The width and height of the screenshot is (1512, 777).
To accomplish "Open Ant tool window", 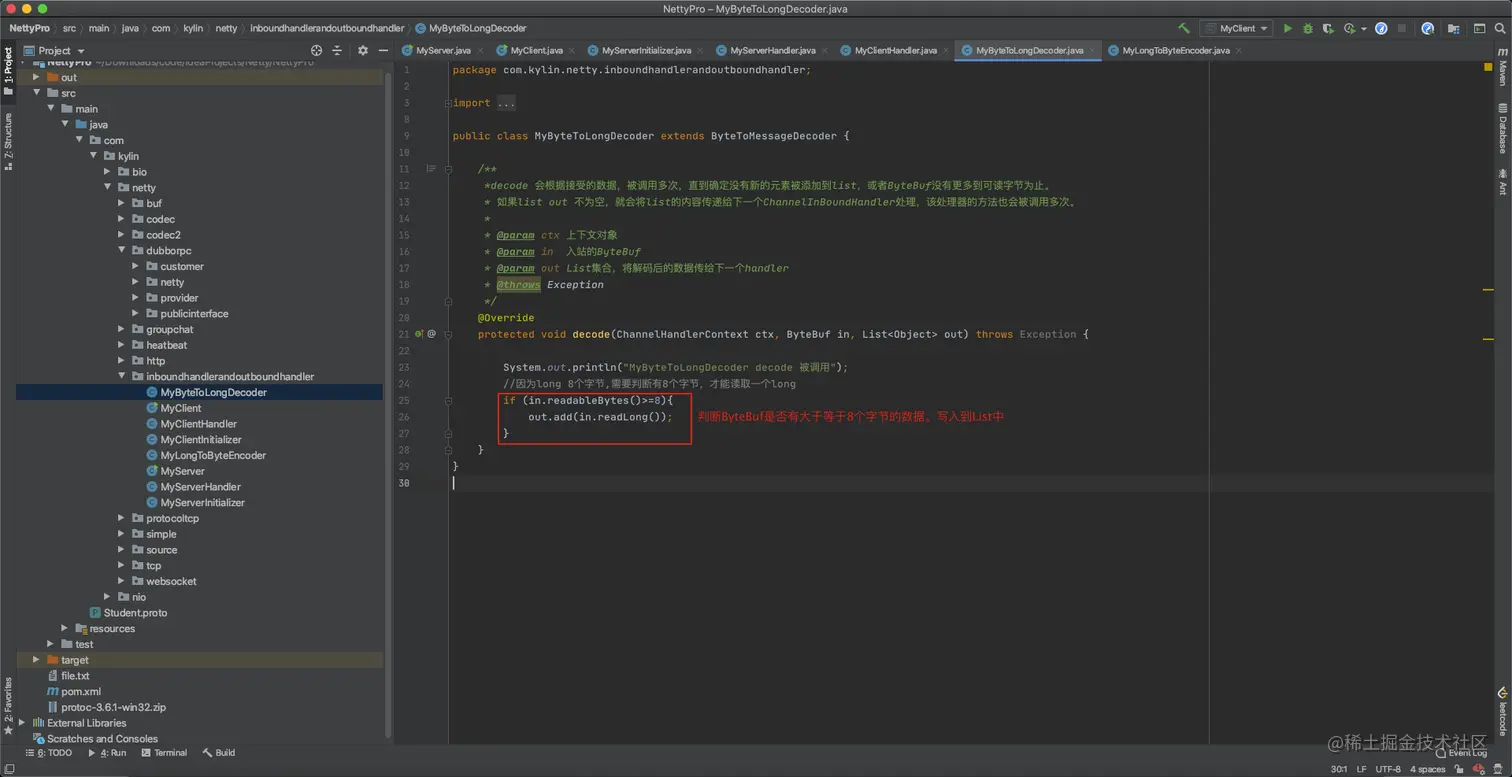I will tap(1502, 182).
